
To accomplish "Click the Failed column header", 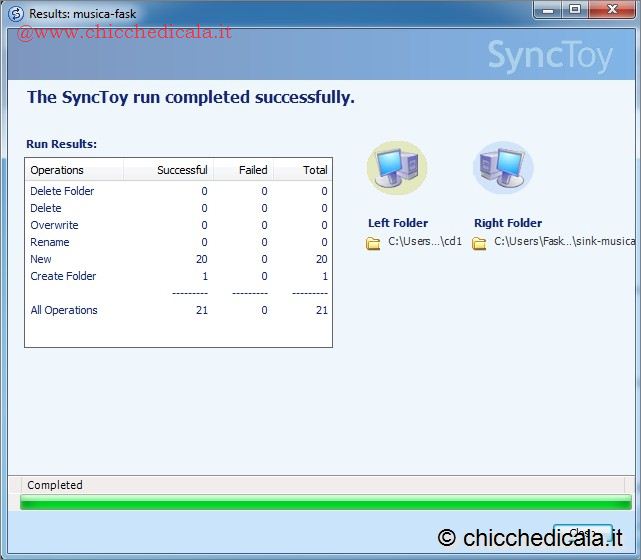I will [x=252, y=170].
